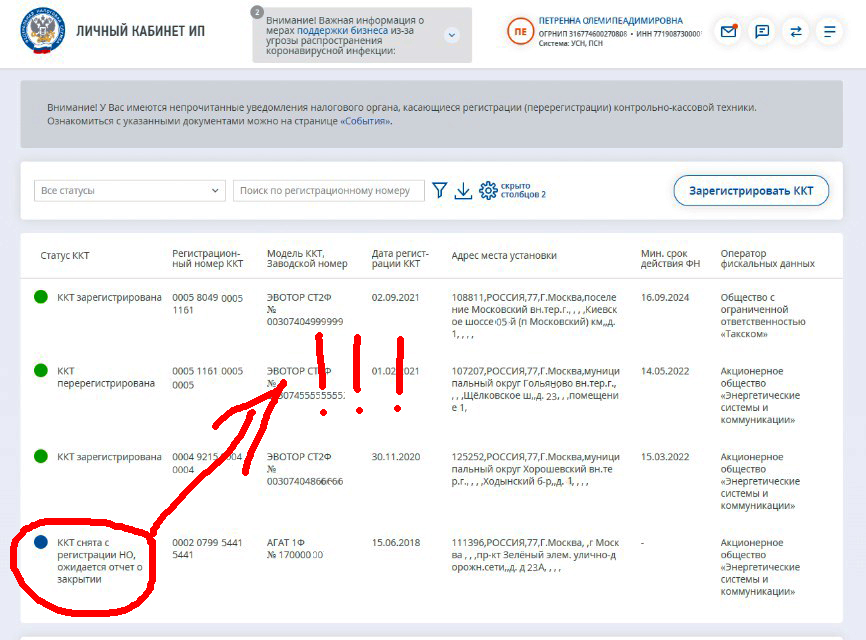
Task: Sort by 'Статус ККТ' column header
Action: [x=65, y=256]
